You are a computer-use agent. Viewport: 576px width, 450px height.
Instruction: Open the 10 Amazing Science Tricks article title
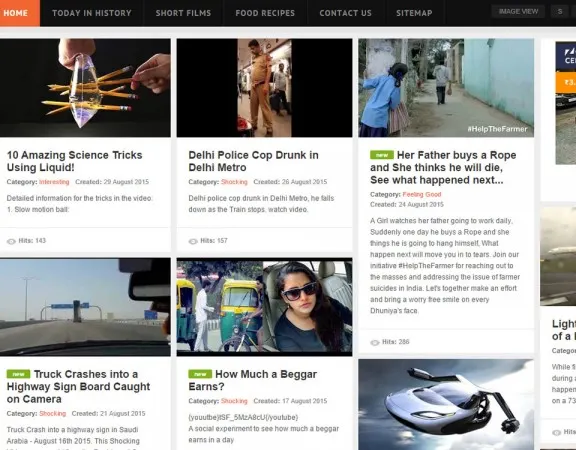pos(75,161)
